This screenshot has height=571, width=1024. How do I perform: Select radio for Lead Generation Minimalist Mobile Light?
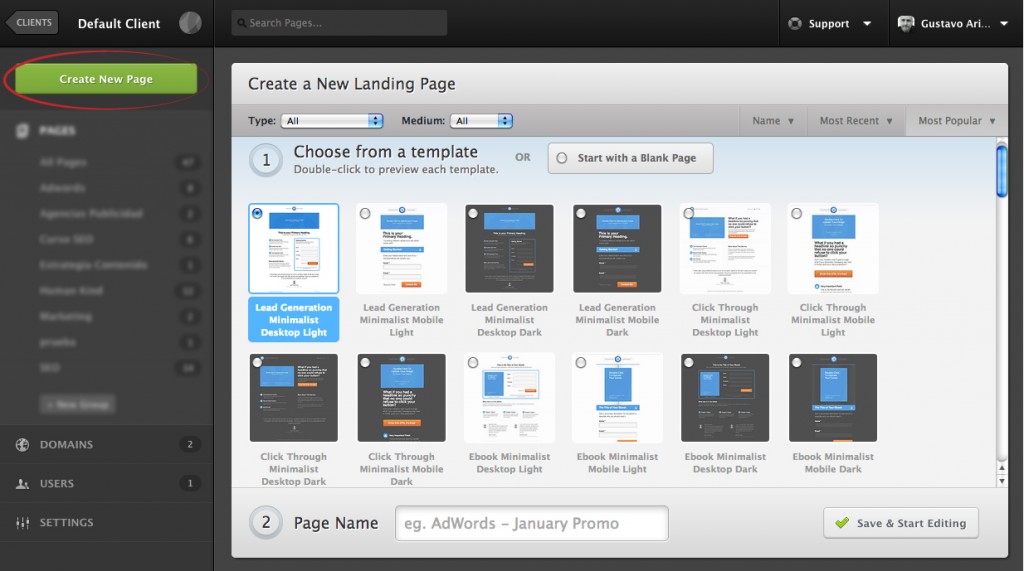click(365, 213)
